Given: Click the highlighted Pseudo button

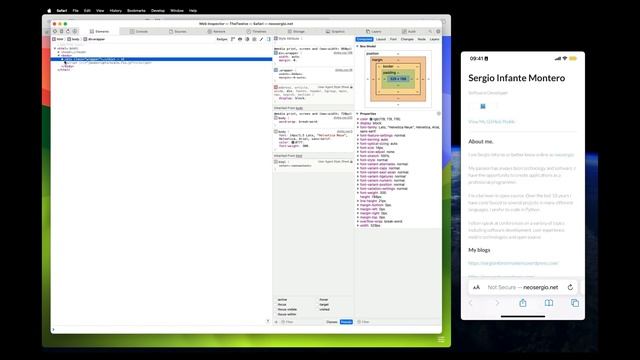Looking at the screenshot, I should [x=346, y=322].
